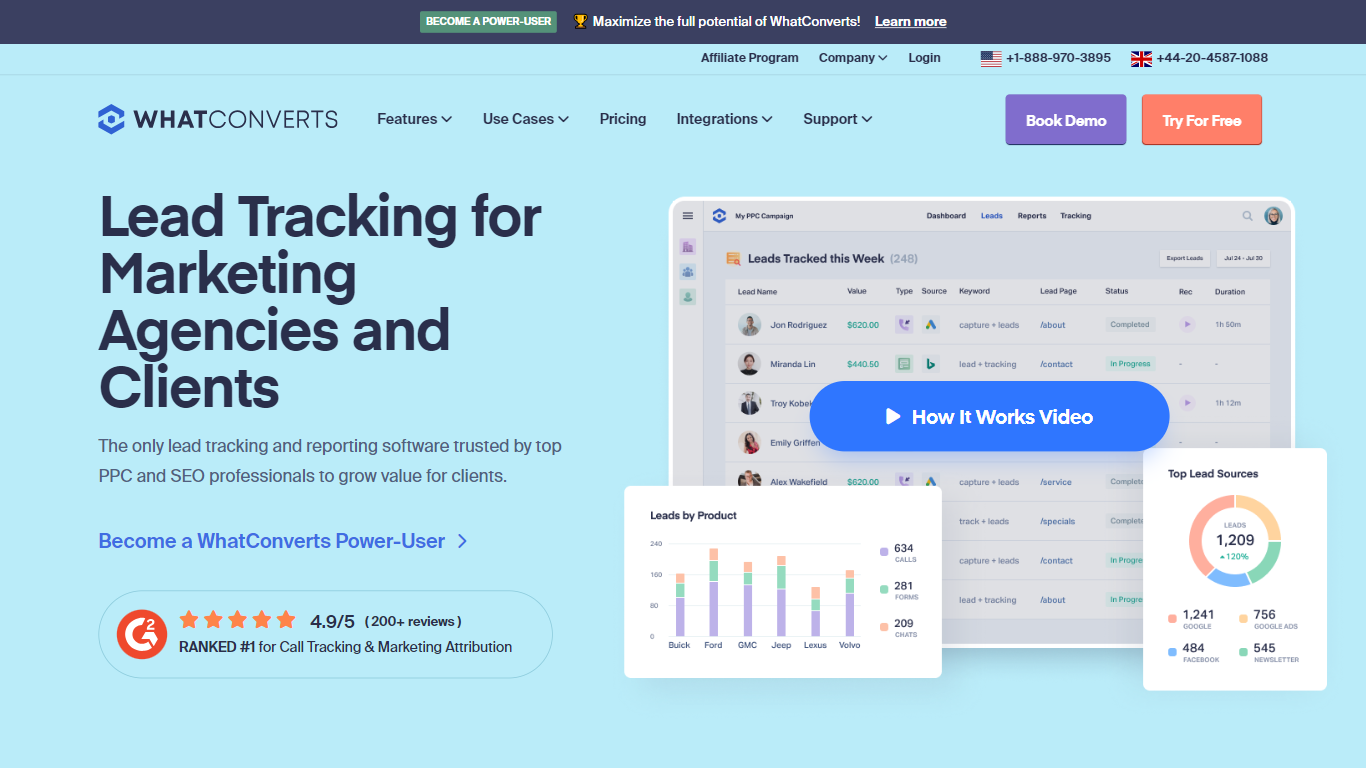1366x768 pixels.
Task: Click Jon Rodriguez's profile photo
Action: pyautogui.click(x=749, y=324)
